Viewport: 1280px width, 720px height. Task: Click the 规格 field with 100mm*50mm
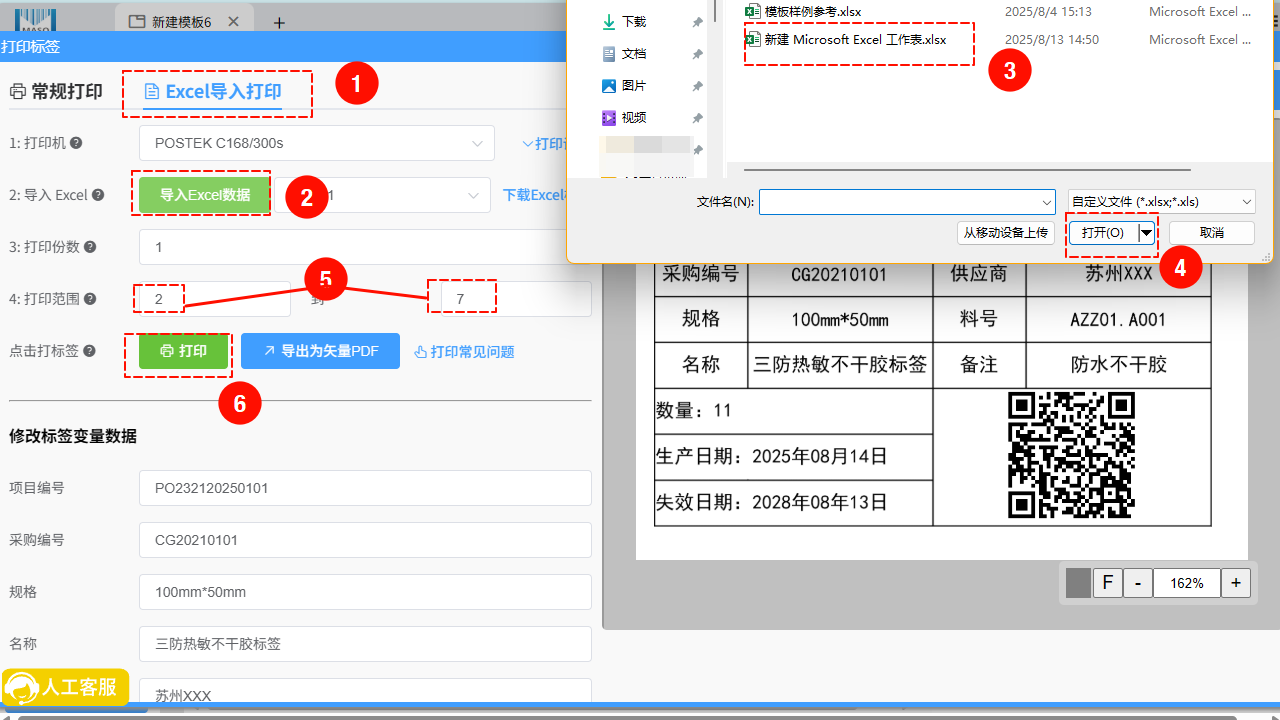point(365,592)
